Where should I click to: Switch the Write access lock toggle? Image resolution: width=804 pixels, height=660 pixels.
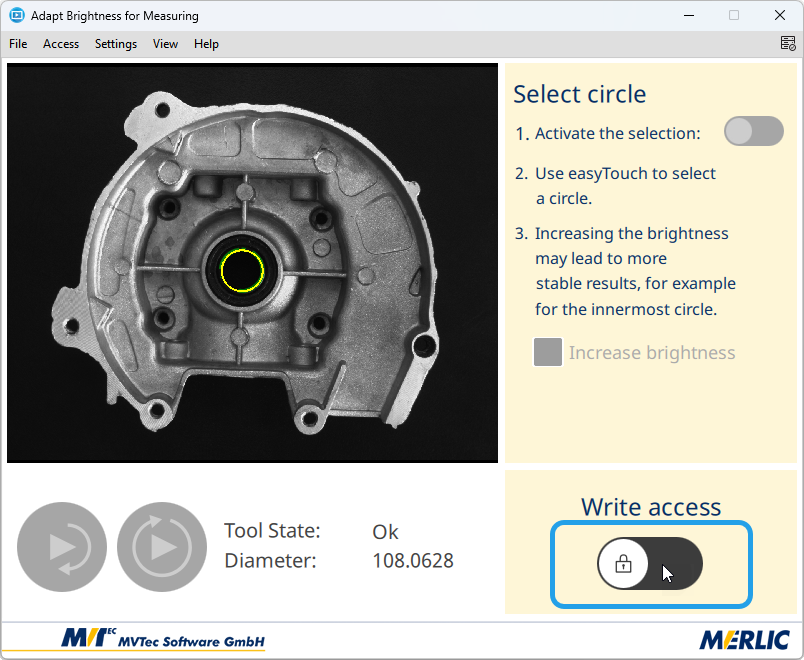(650, 564)
